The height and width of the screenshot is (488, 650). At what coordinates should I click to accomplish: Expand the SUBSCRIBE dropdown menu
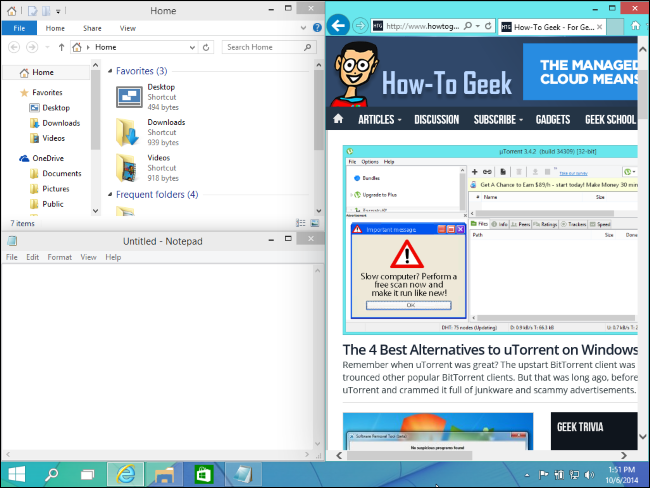[498, 119]
